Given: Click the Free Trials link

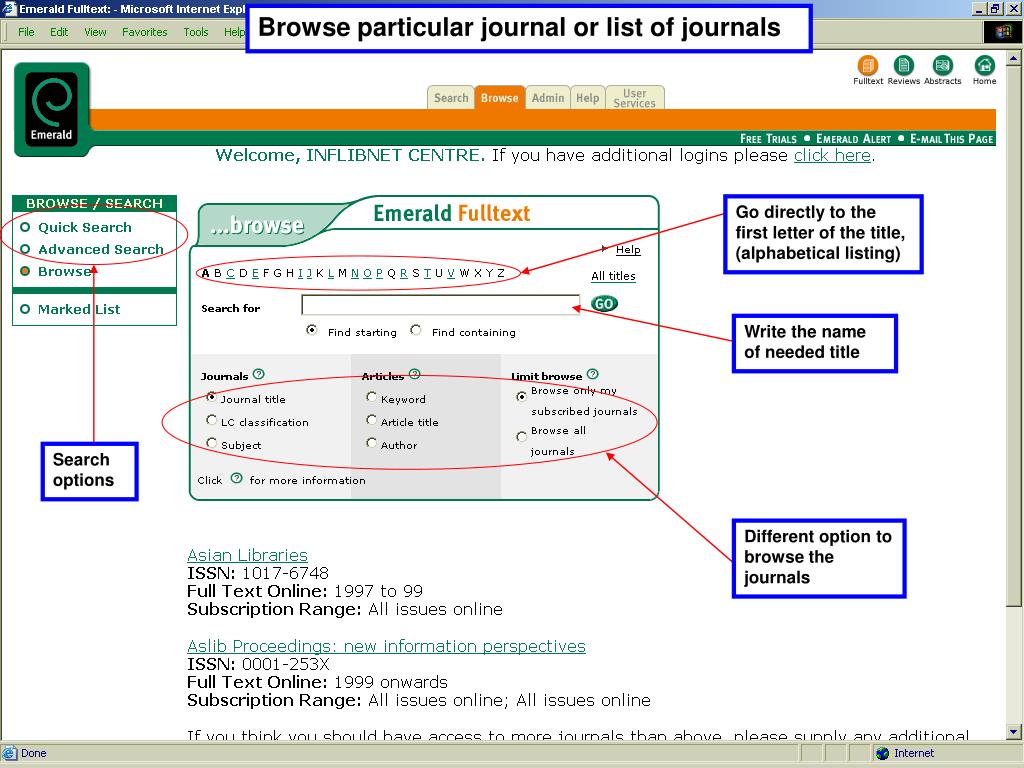Looking at the screenshot, I should click(768, 138).
